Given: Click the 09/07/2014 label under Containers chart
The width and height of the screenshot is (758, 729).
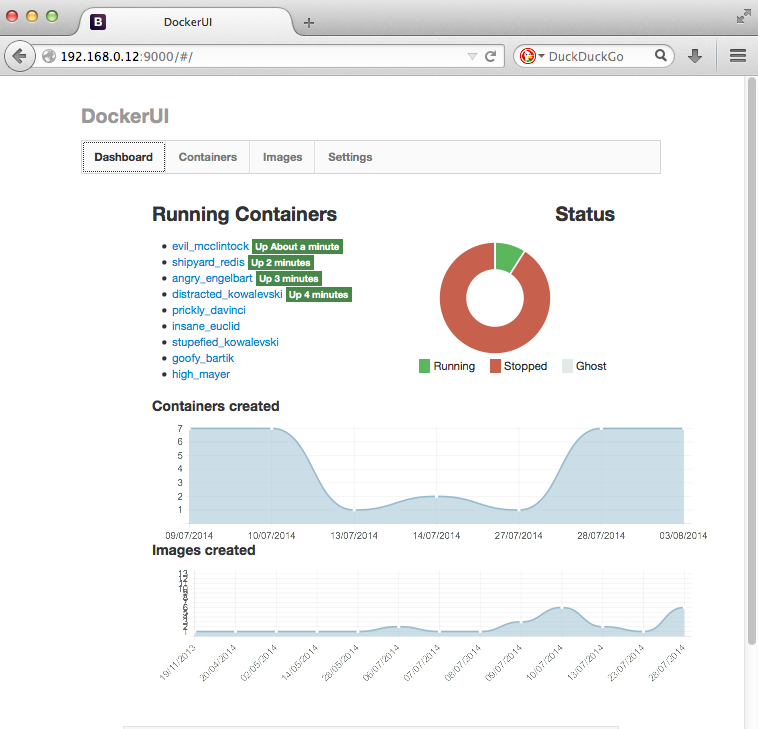Looking at the screenshot, I should [x=189, y=536].
